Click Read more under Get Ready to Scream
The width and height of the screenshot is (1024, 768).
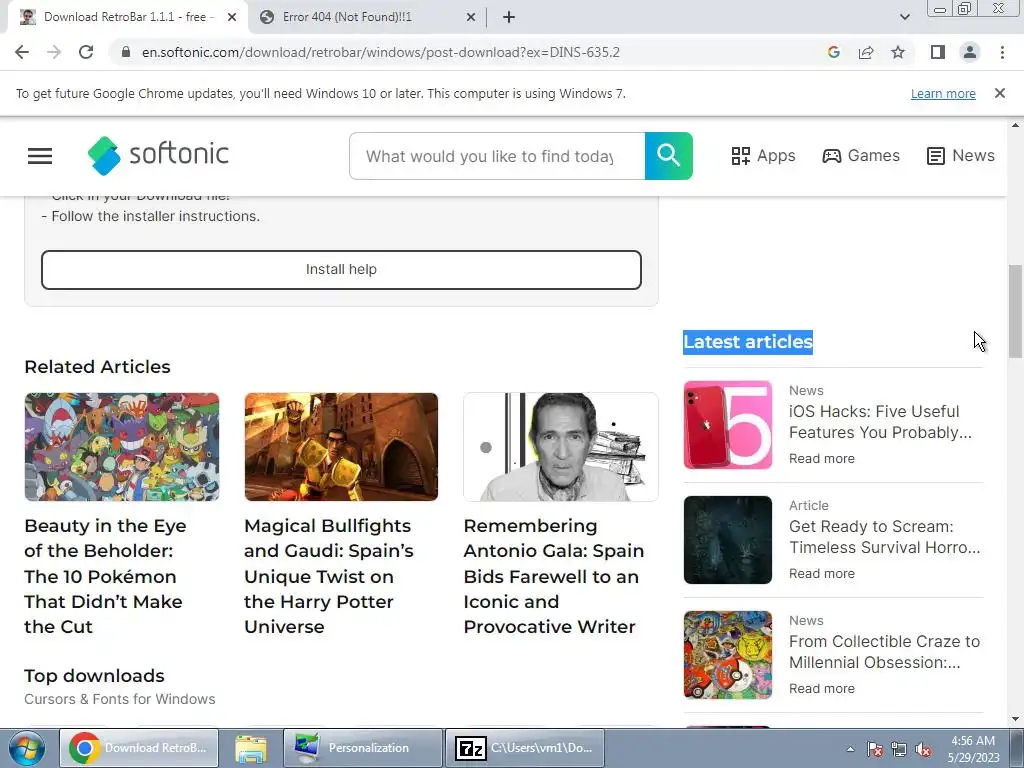click(822, 573)
